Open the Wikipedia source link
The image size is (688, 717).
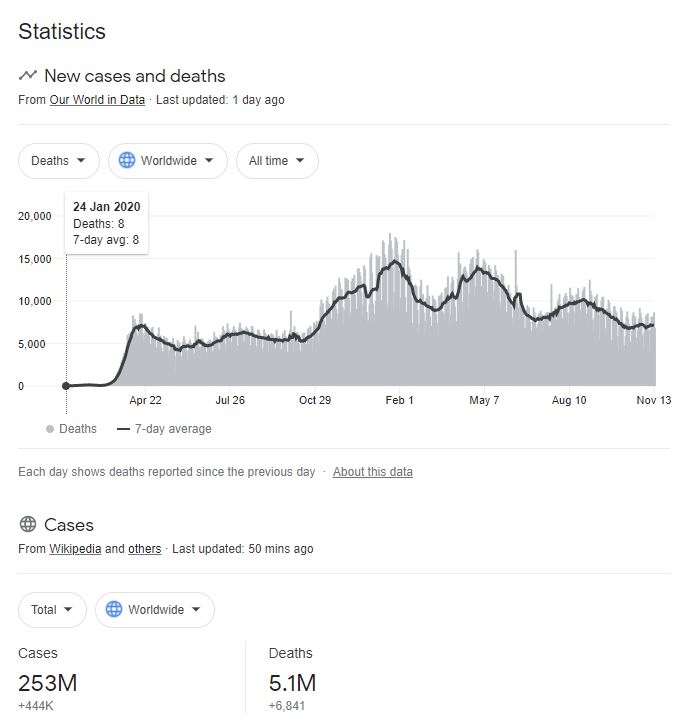point(75,549)
